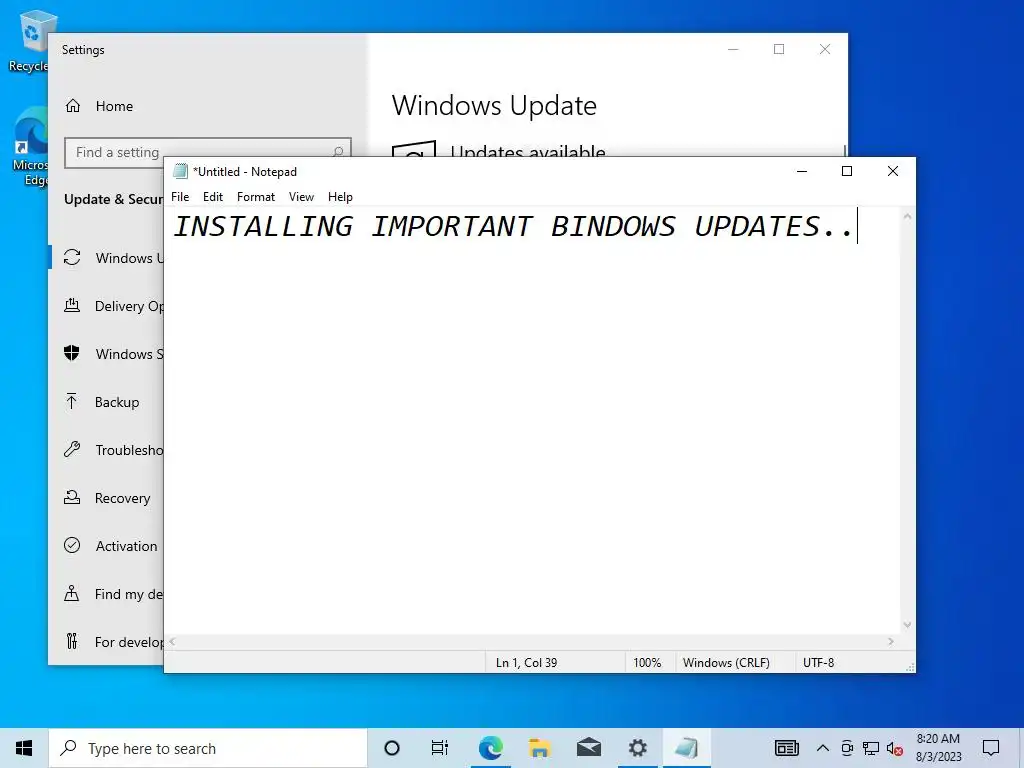Click the Windows (CRLF) status entry
This screenshot has height=768, width=1024.
pyautogui.click(x=726, y=662)
